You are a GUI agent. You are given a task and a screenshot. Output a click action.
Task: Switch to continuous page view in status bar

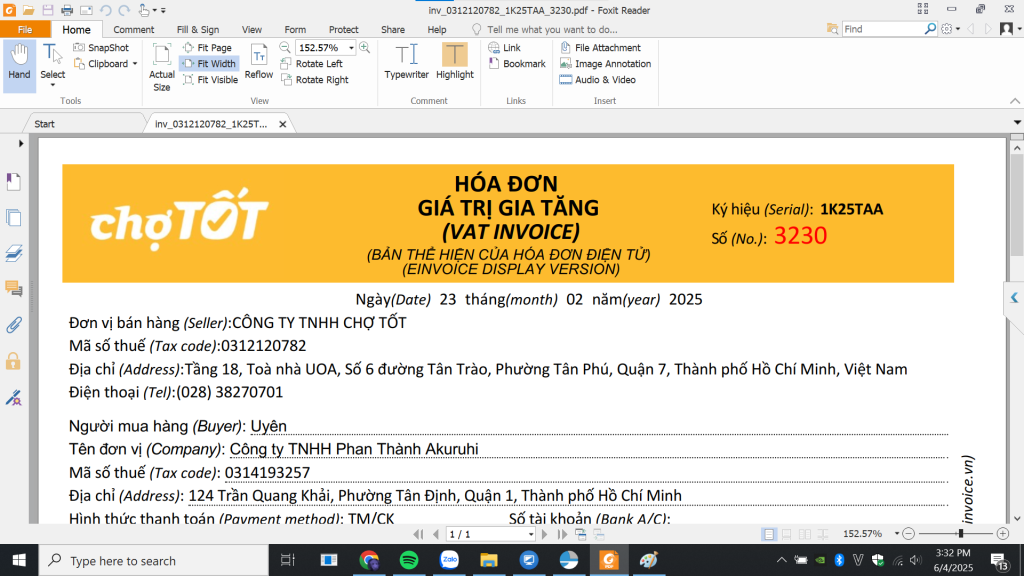(x=787, y=534)
